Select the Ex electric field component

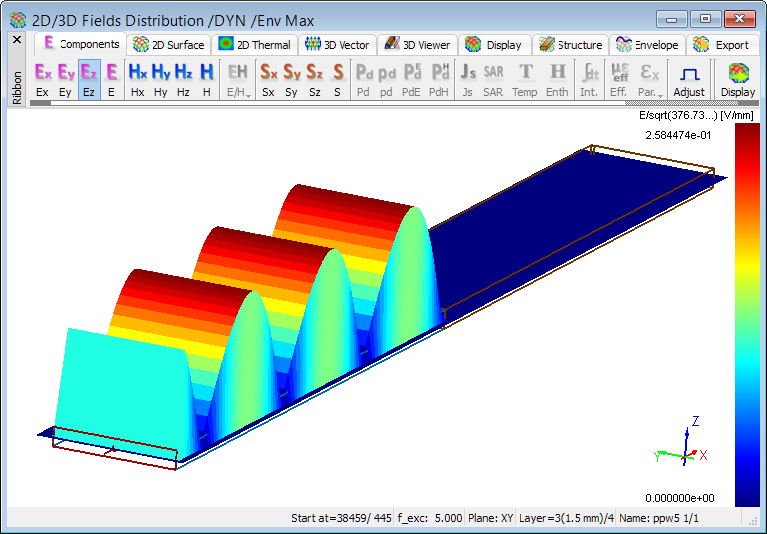point(43,80)
